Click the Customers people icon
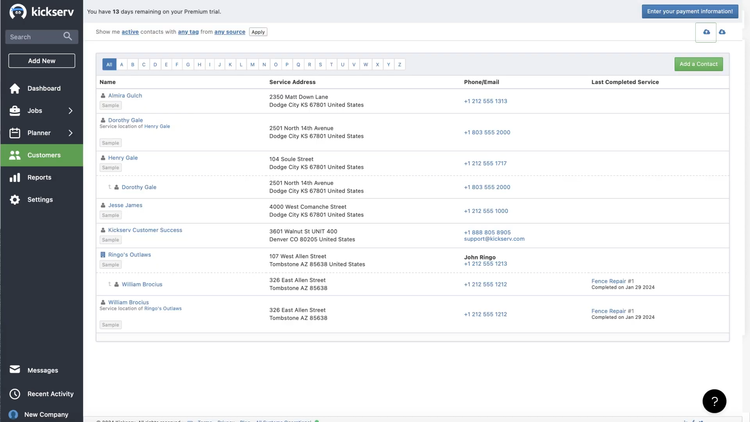Screen dimensions: 750x422 pos(15,155)
